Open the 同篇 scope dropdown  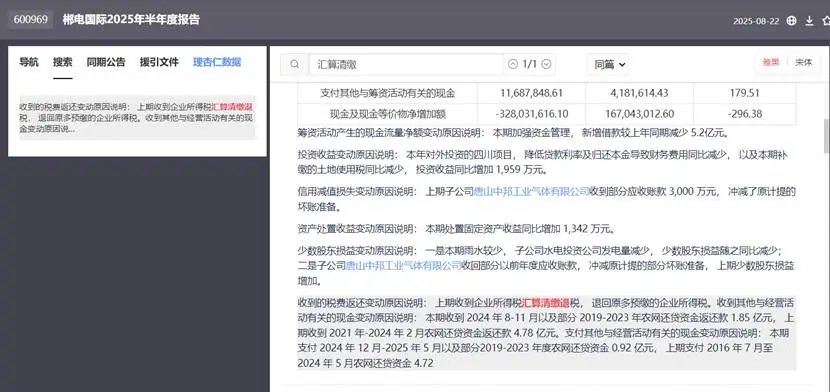pyautogui.click(x=608, y=65)
